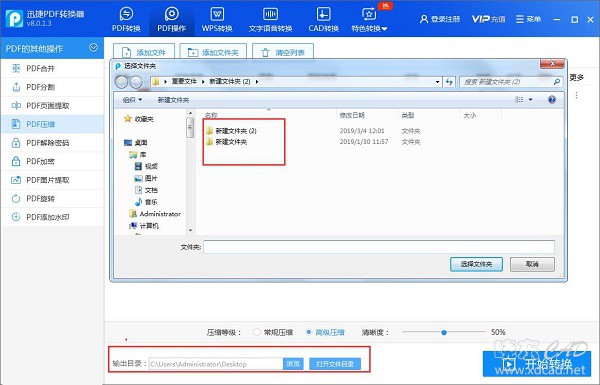Viewport: 600px width, 385px height.
Task: Select PDF分割 in sidebar
Action: (x=52, y=87)
